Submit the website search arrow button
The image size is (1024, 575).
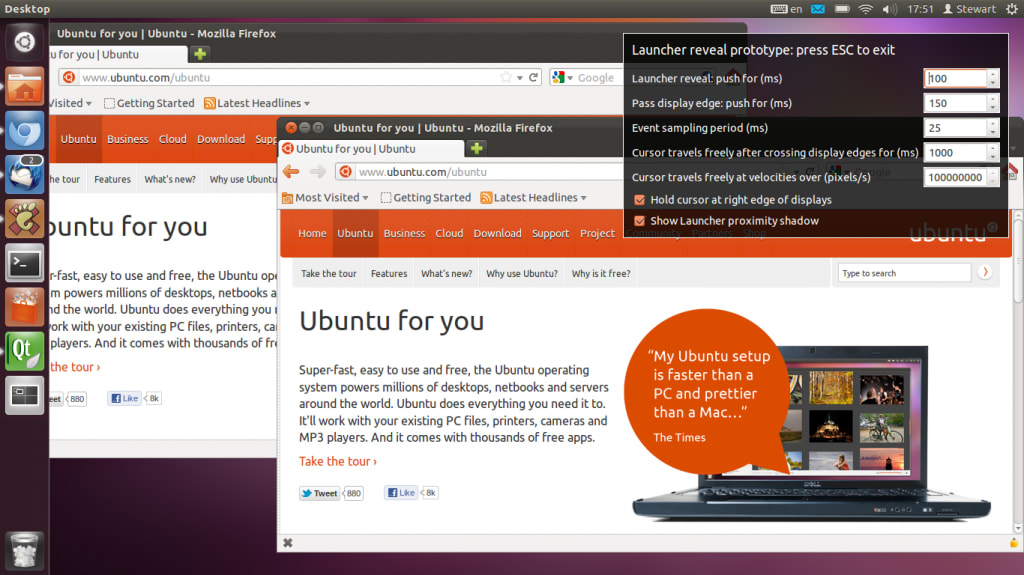(985, 272)
